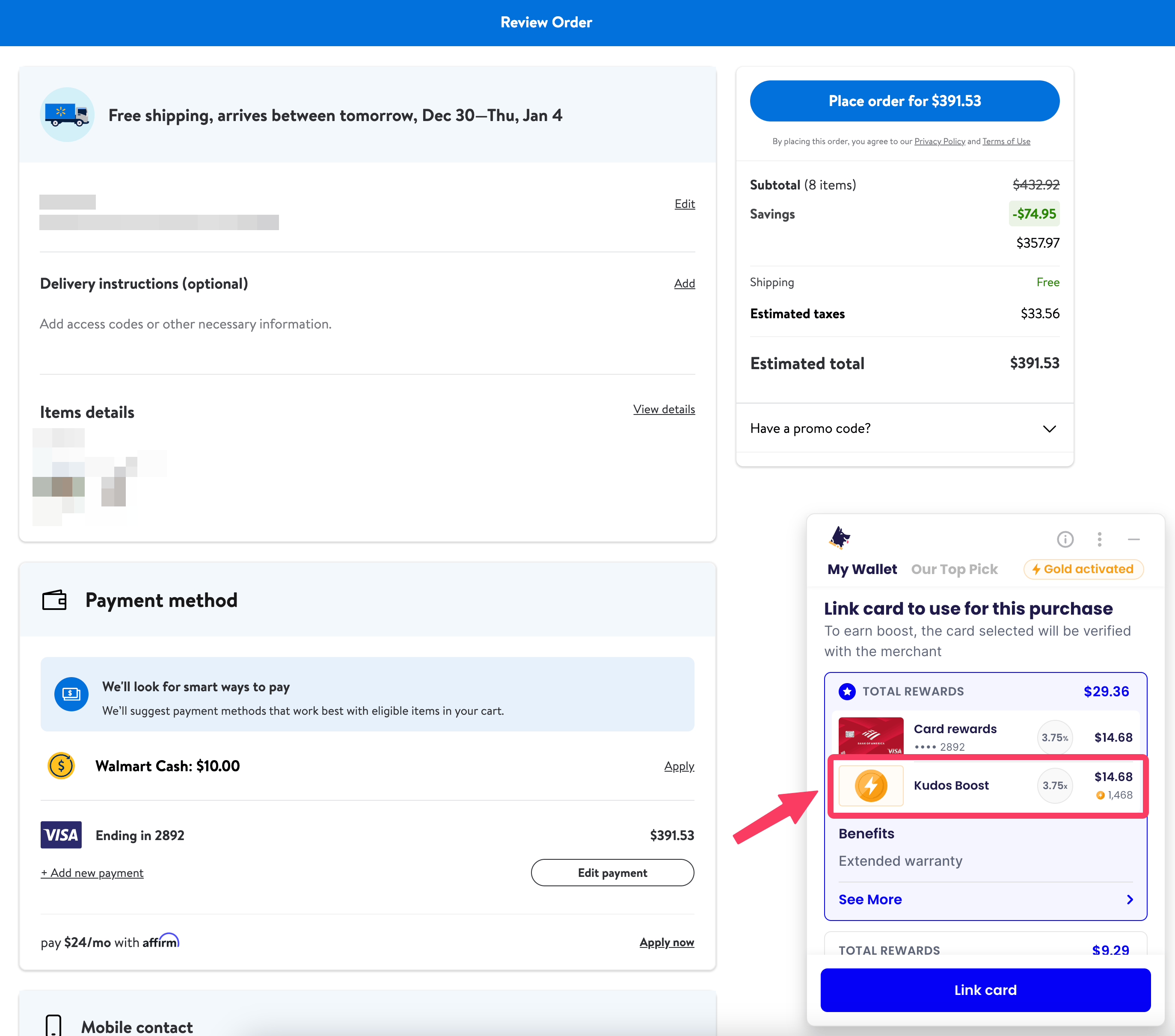Click the Kudos Boost lightning icon

(x=870, y=785)
